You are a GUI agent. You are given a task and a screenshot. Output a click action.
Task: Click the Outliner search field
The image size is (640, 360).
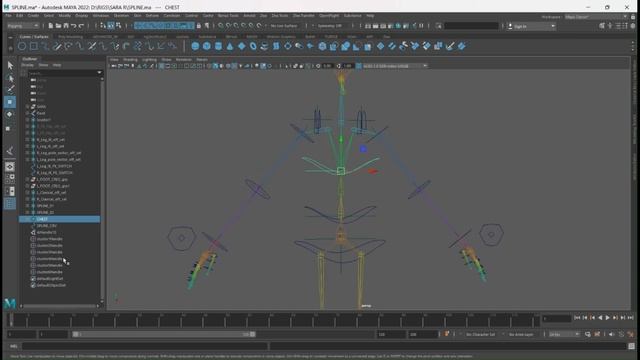tap(61, 73)
